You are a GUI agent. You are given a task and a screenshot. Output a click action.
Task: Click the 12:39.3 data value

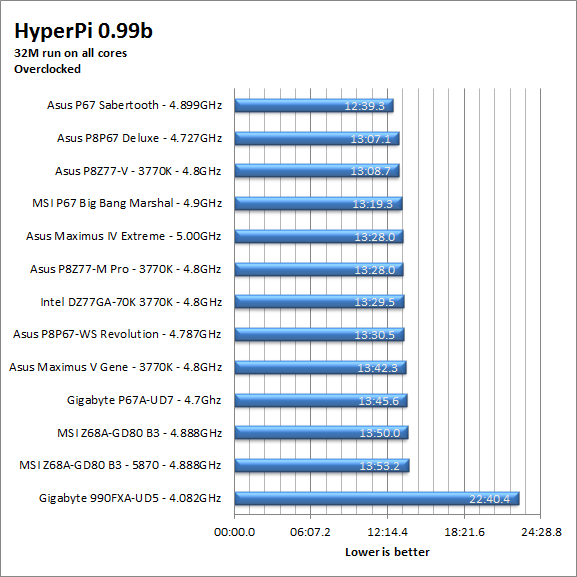click(364, 106)
